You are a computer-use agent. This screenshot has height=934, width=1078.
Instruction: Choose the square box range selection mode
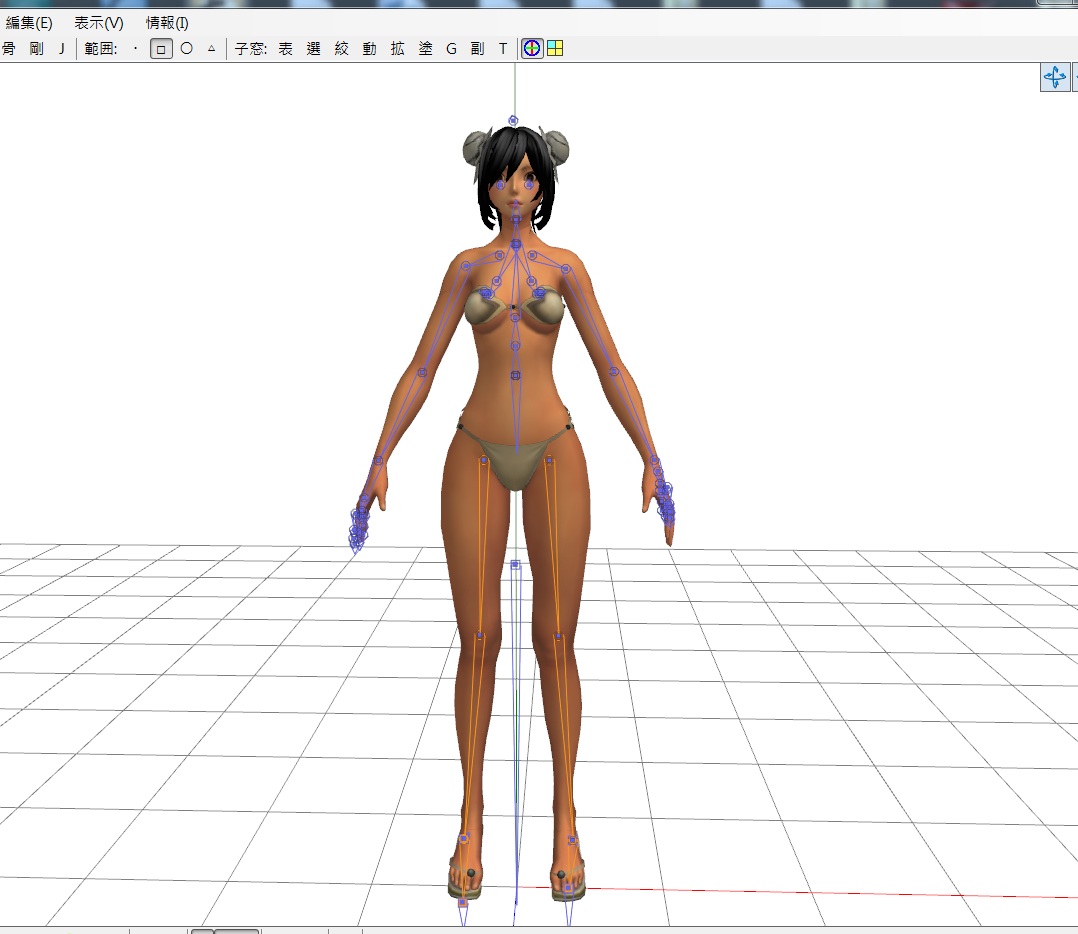tap(161, 49)
